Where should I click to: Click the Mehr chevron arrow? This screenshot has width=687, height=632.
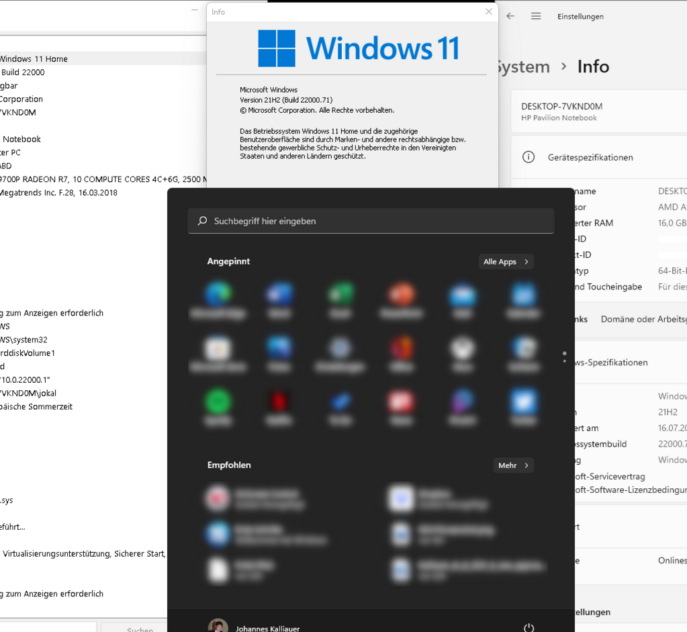coord(526,465)
